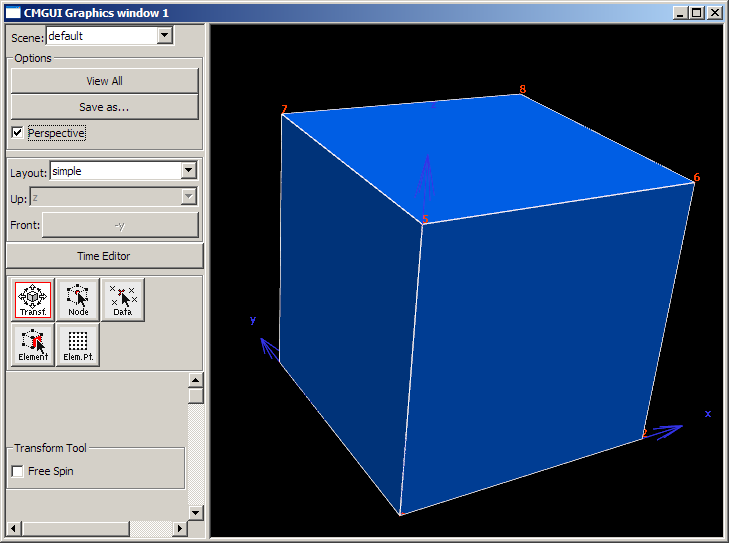The width and height of the screenshot is (729, 543).
Task: Toggle the Perspective checkbox
Action: (x=17, y=133)
